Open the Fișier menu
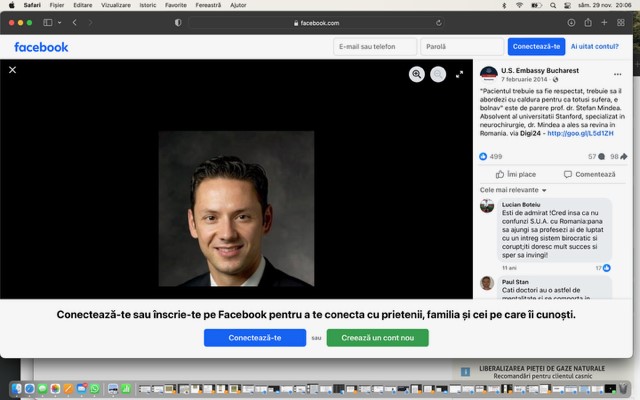640x400 pixels. tap(57, 5)
